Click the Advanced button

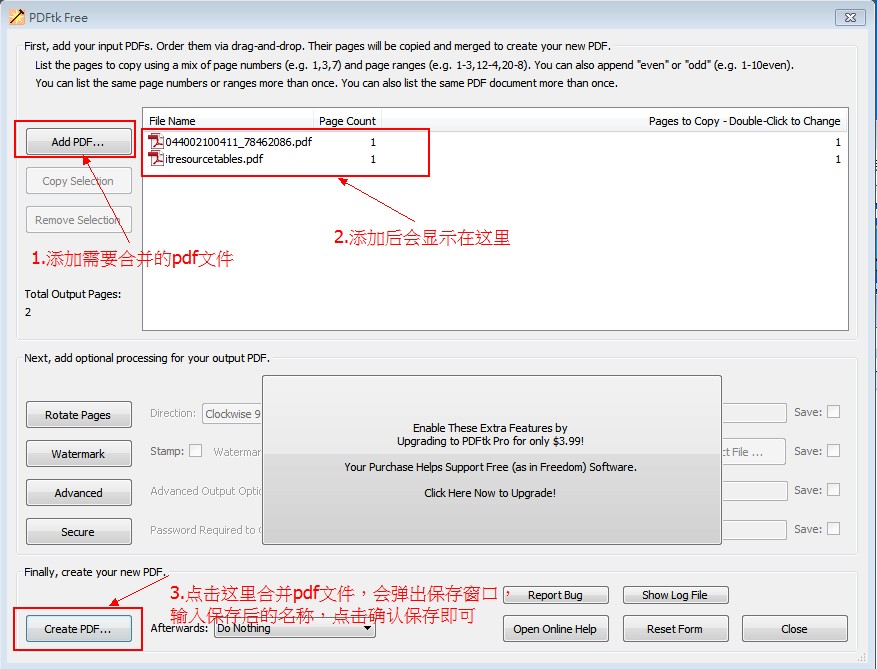(78, 493)
